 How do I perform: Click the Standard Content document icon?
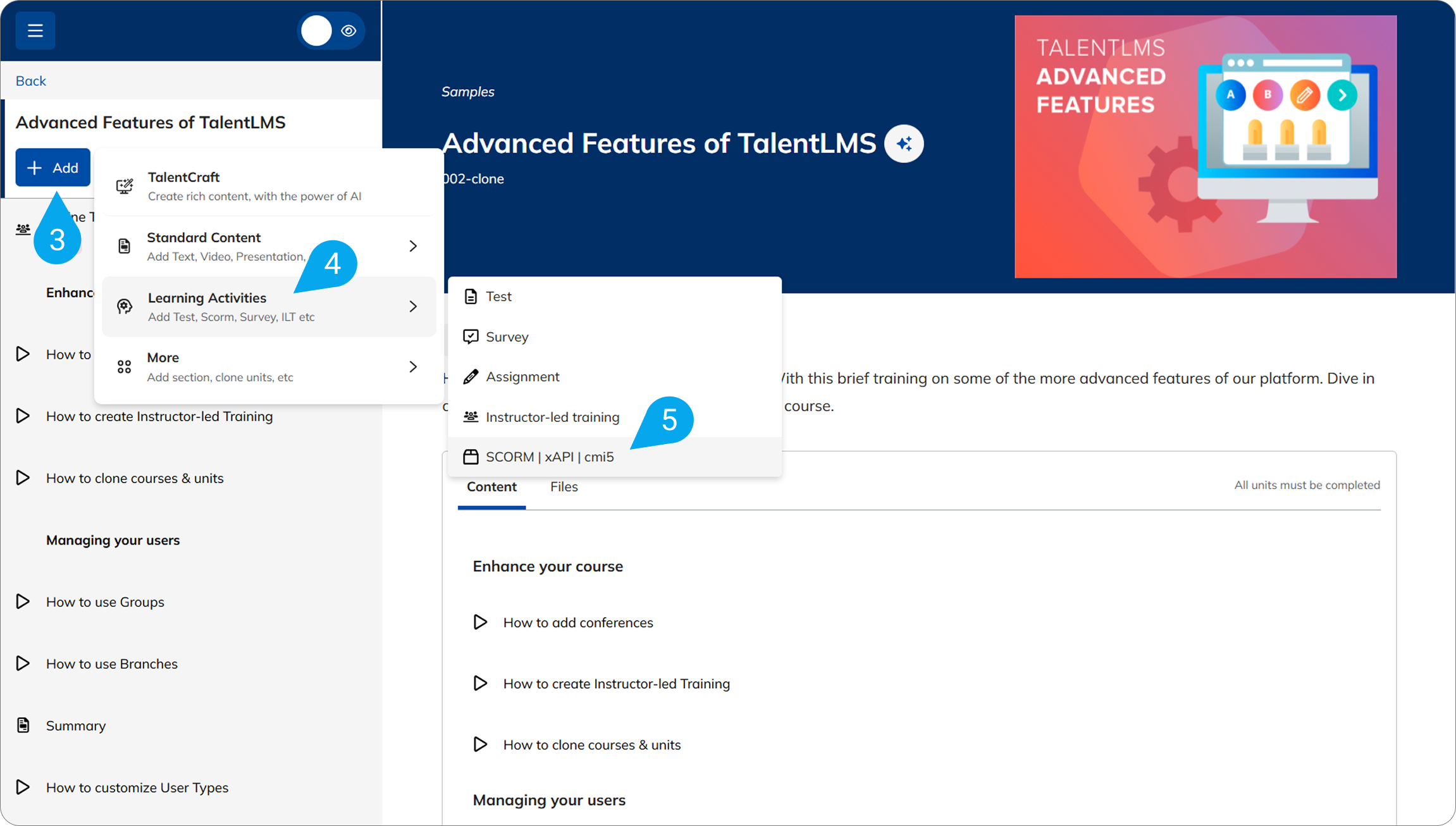click(125, 246)
